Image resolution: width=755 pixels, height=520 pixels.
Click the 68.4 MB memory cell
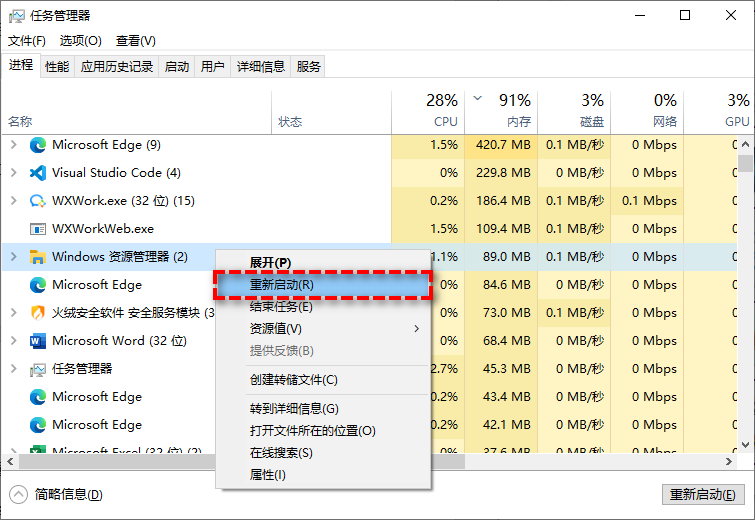(x=501, y=341)
